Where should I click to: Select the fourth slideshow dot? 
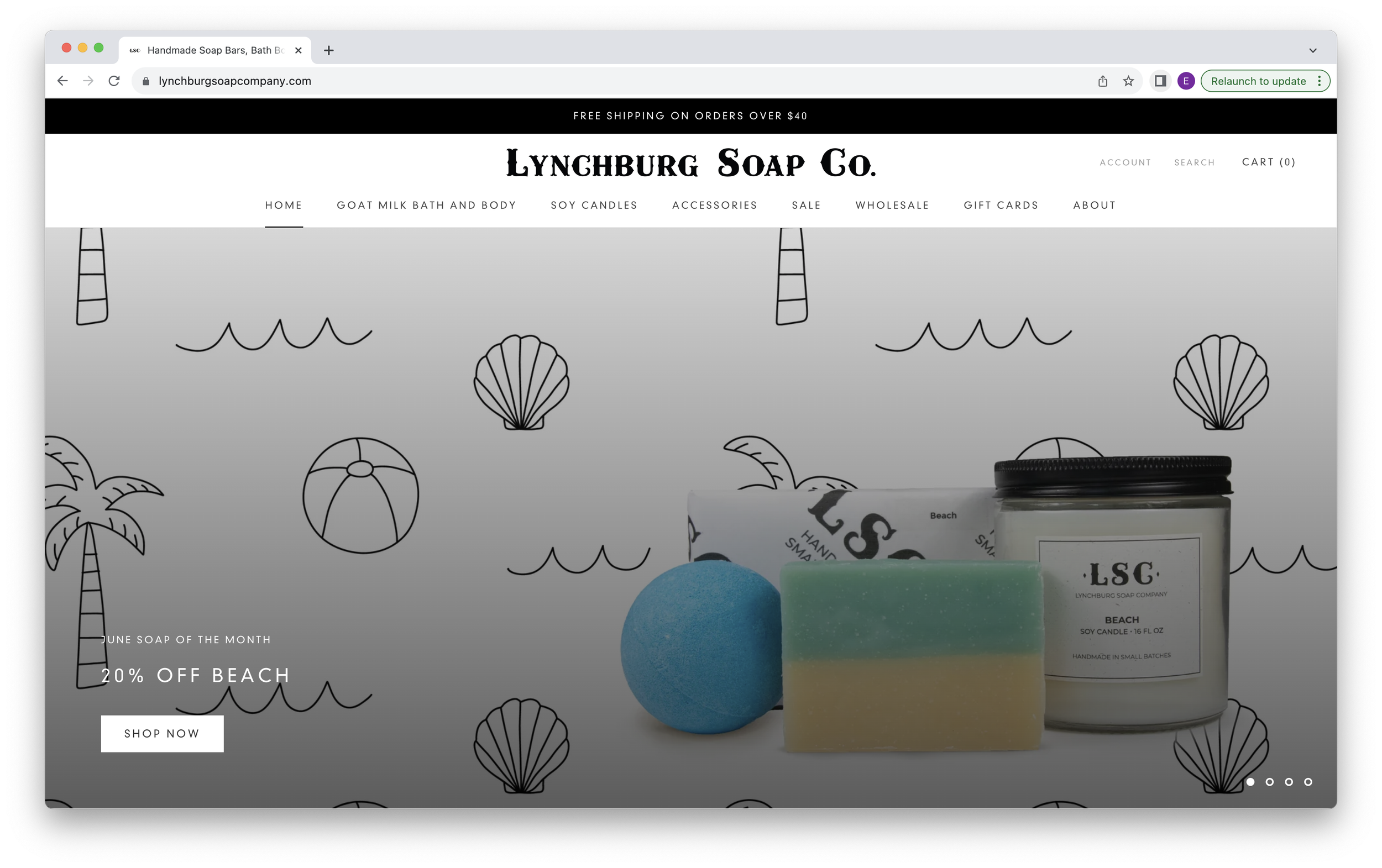pos(1308,782)
